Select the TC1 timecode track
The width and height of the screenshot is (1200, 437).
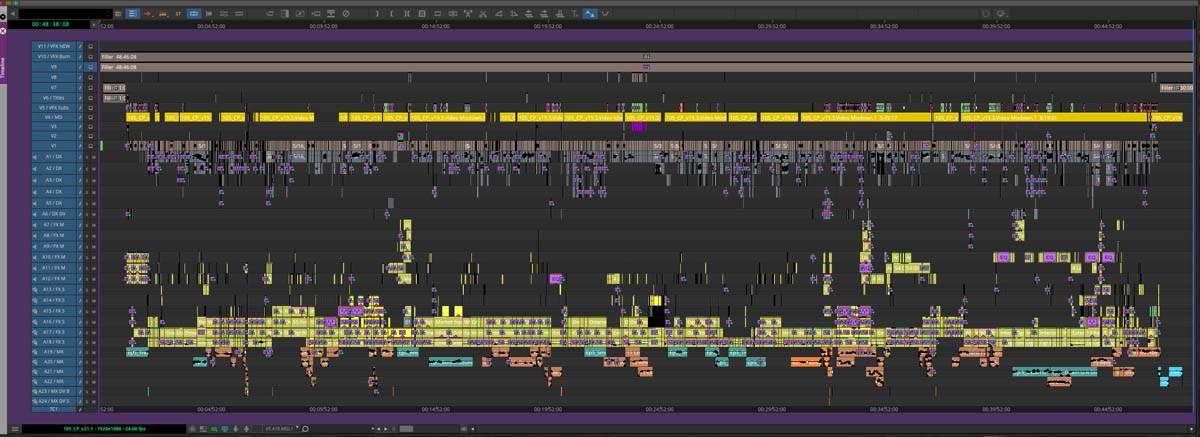pyautogui.click(x=53, y=410)
